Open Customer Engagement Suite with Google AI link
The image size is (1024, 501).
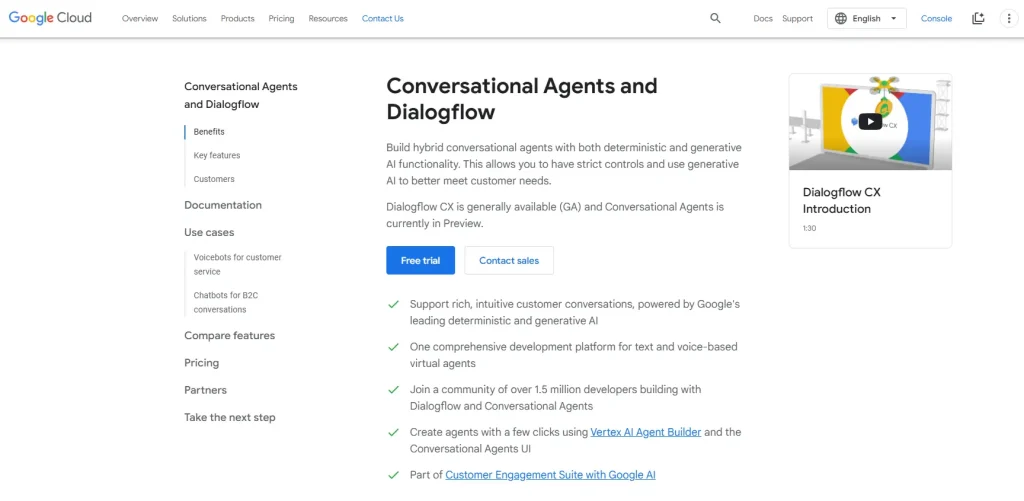[551, 475]
